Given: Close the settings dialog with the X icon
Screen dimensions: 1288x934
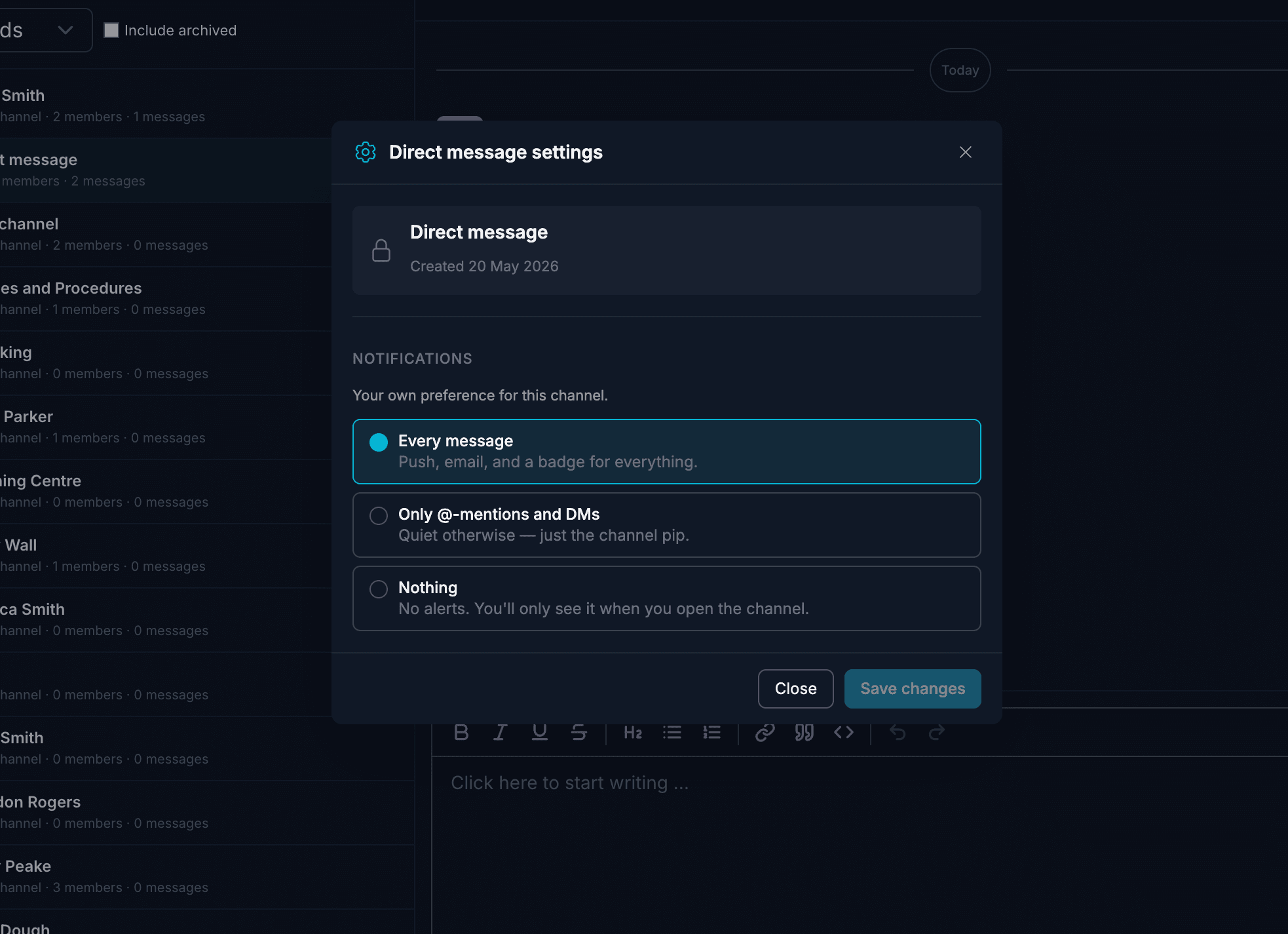Looking at the screenshot, I should pyautogui.click(x=965, y=152).
